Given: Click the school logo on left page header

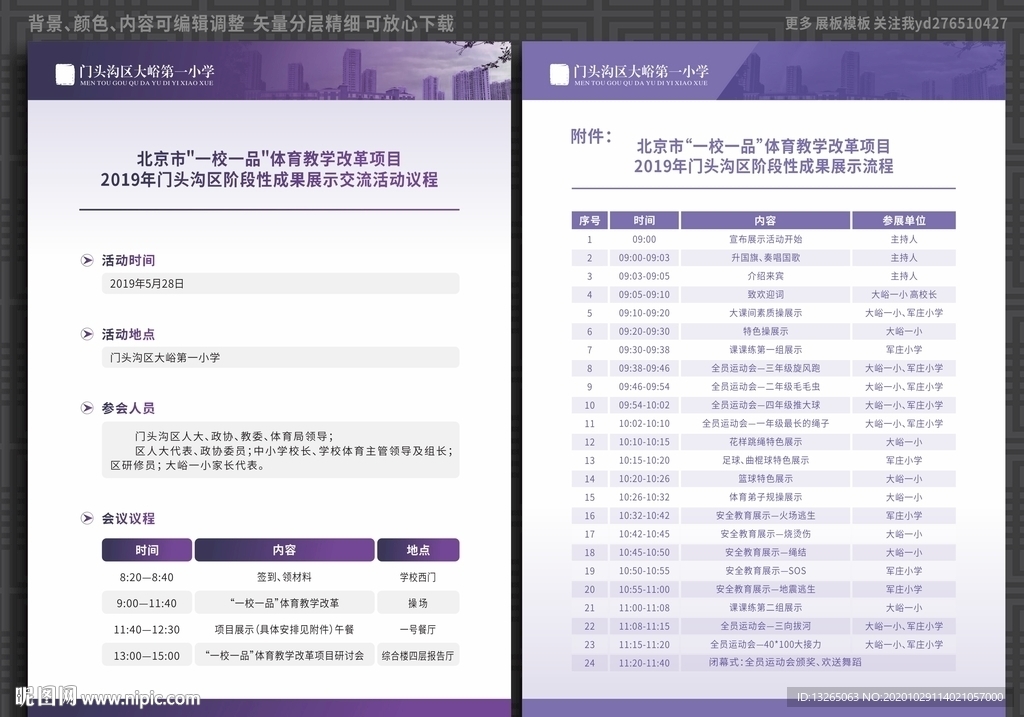Looking at the screenshot, I should pyautogui.click(x=65, y=74).
